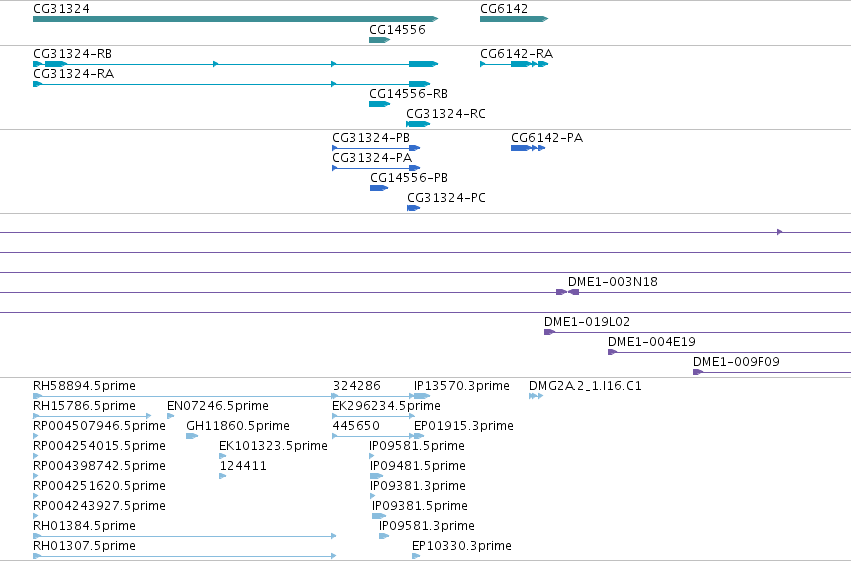Click RP004251620.5prime label
This screenshot has height=561, width=851.
coord(99,486)
